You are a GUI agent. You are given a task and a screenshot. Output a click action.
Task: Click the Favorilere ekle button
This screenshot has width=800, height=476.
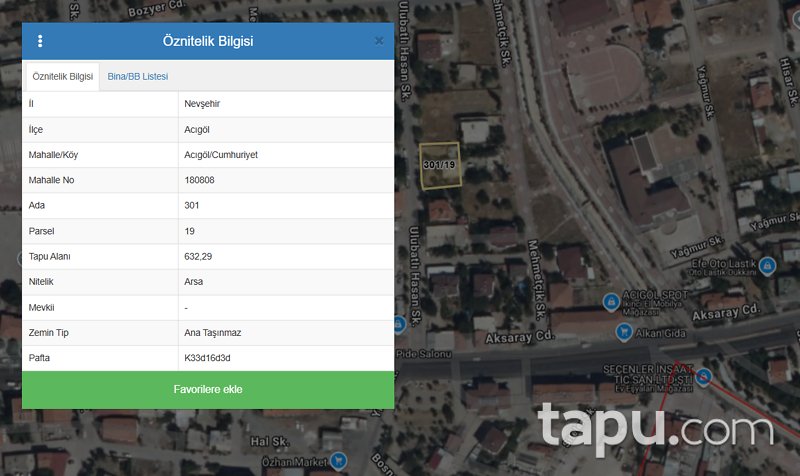208,390
